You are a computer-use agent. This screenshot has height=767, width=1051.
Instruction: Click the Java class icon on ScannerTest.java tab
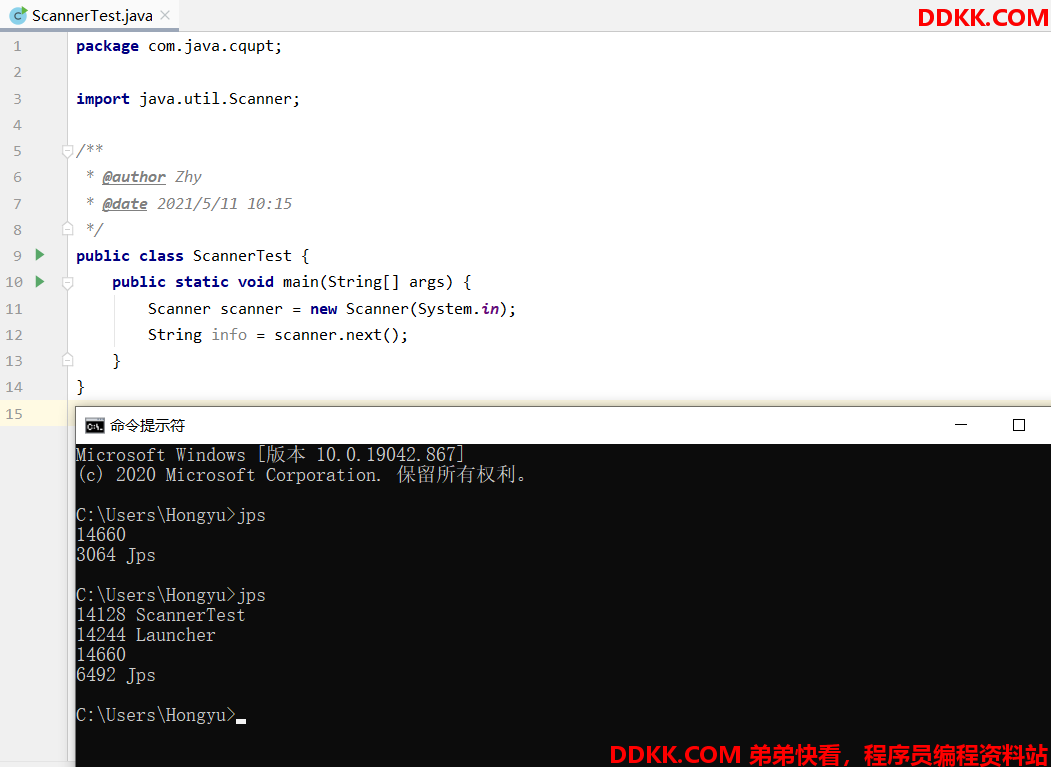coord(19,15)
